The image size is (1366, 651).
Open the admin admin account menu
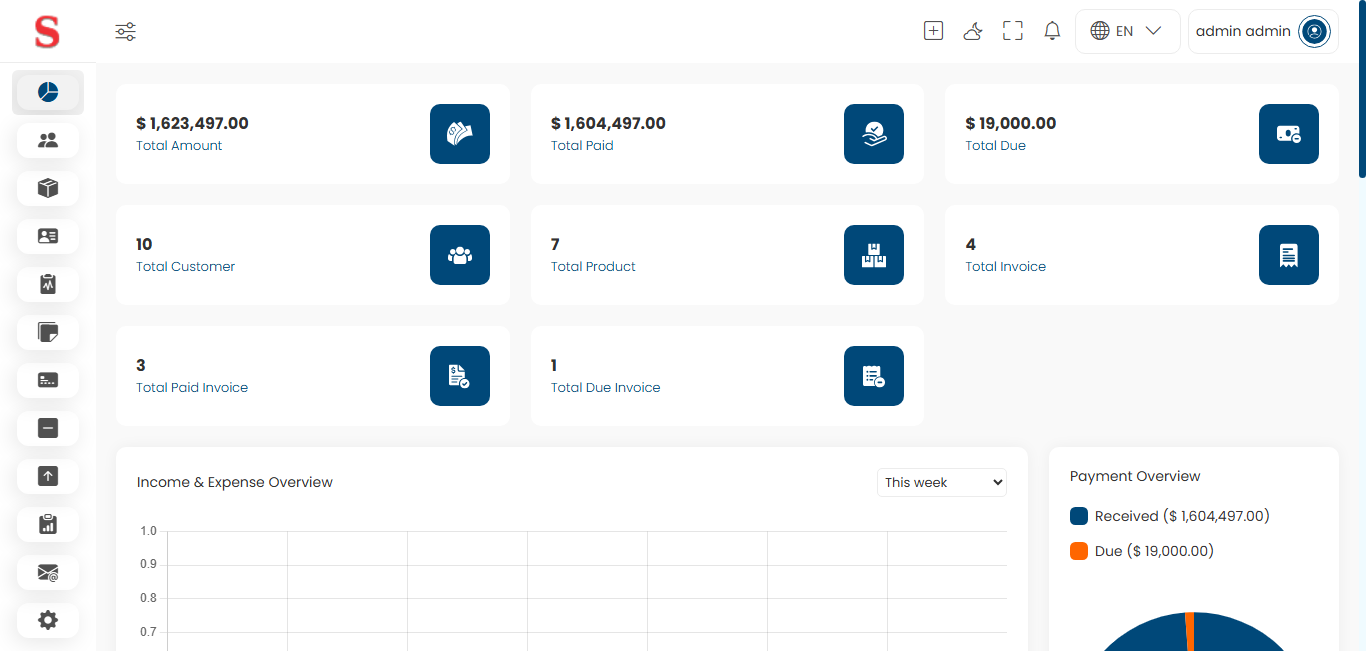coord(1262,31)
